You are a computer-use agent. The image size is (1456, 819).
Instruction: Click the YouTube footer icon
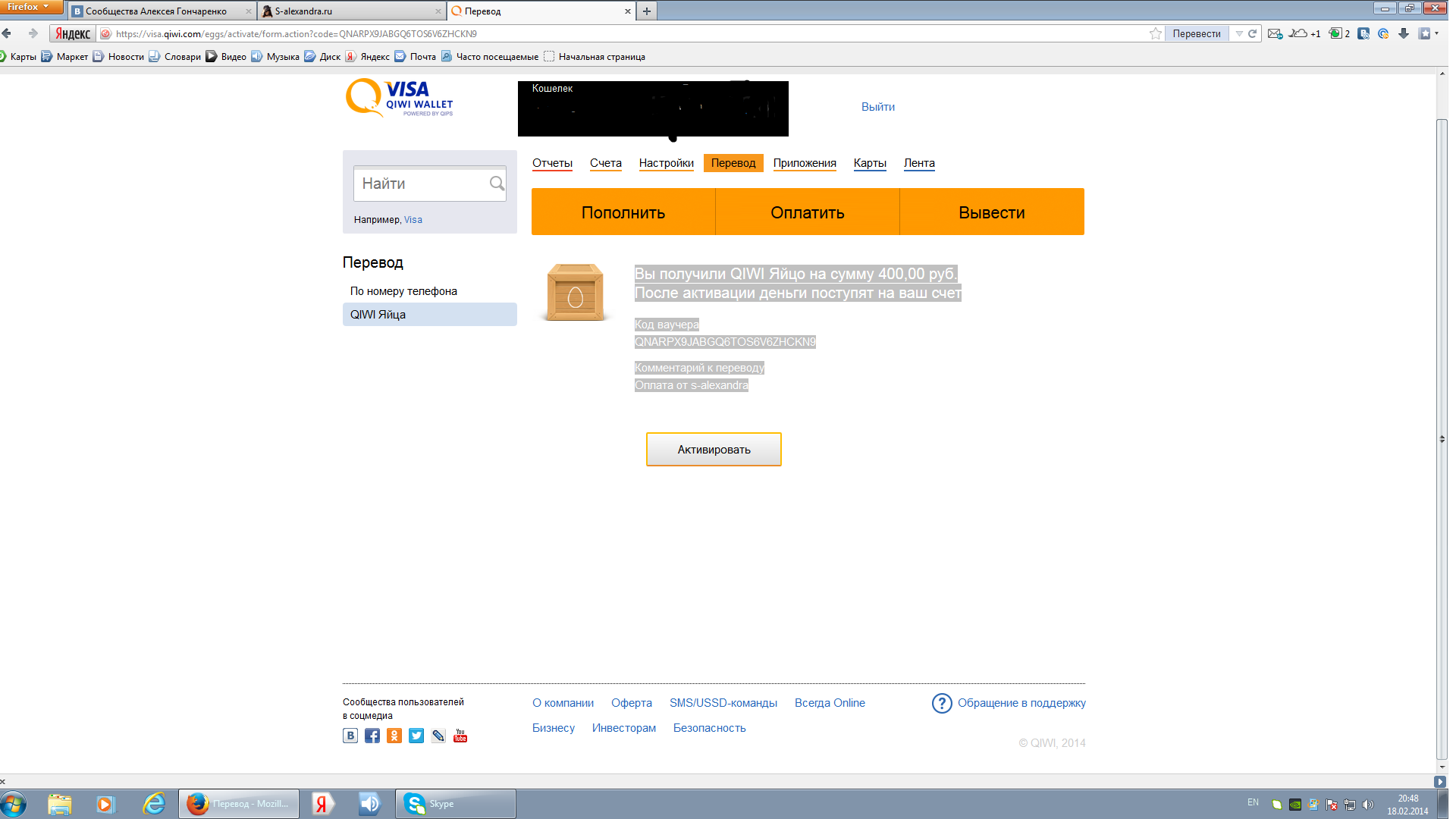460,736
